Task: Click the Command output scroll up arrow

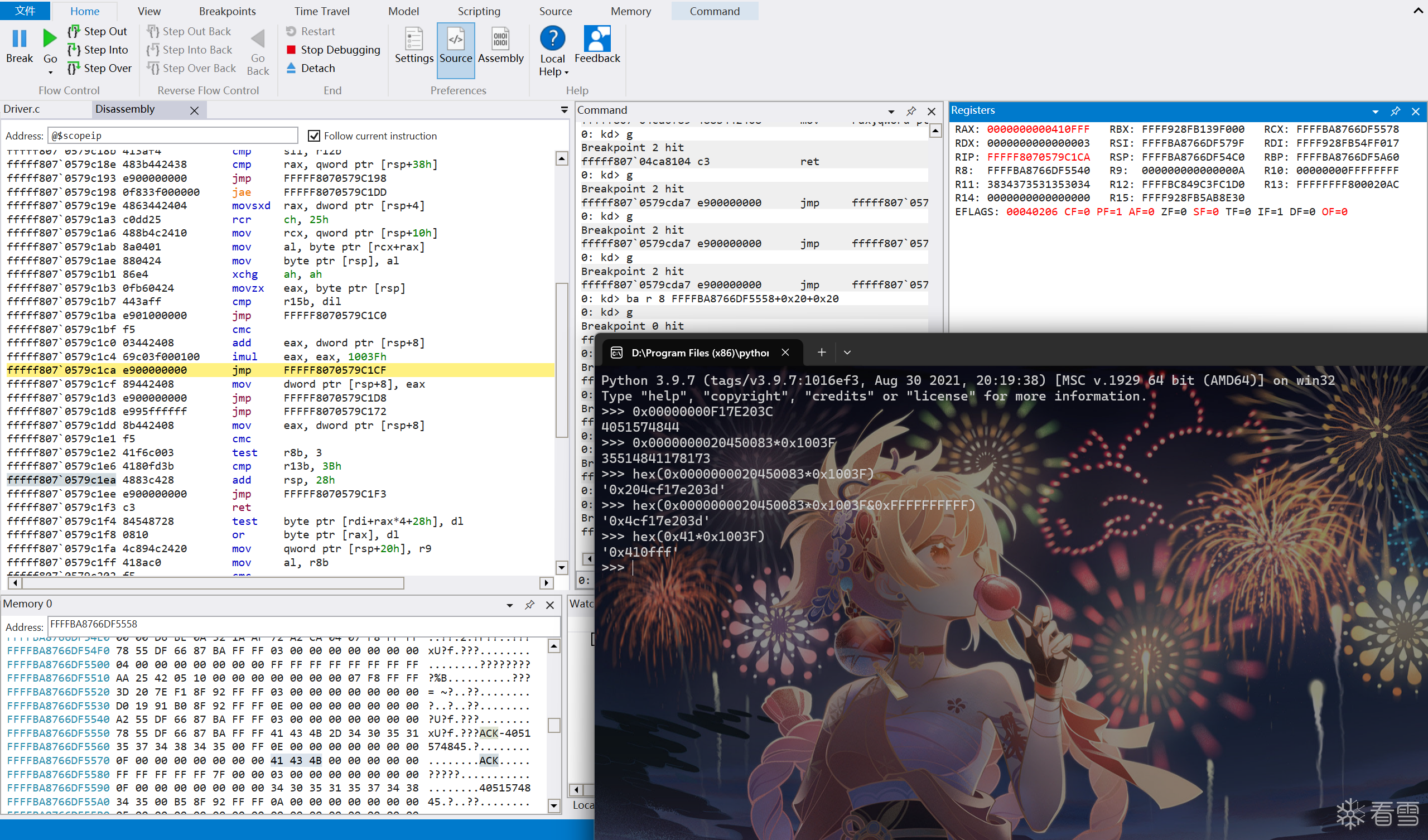Action: [935, 132]
